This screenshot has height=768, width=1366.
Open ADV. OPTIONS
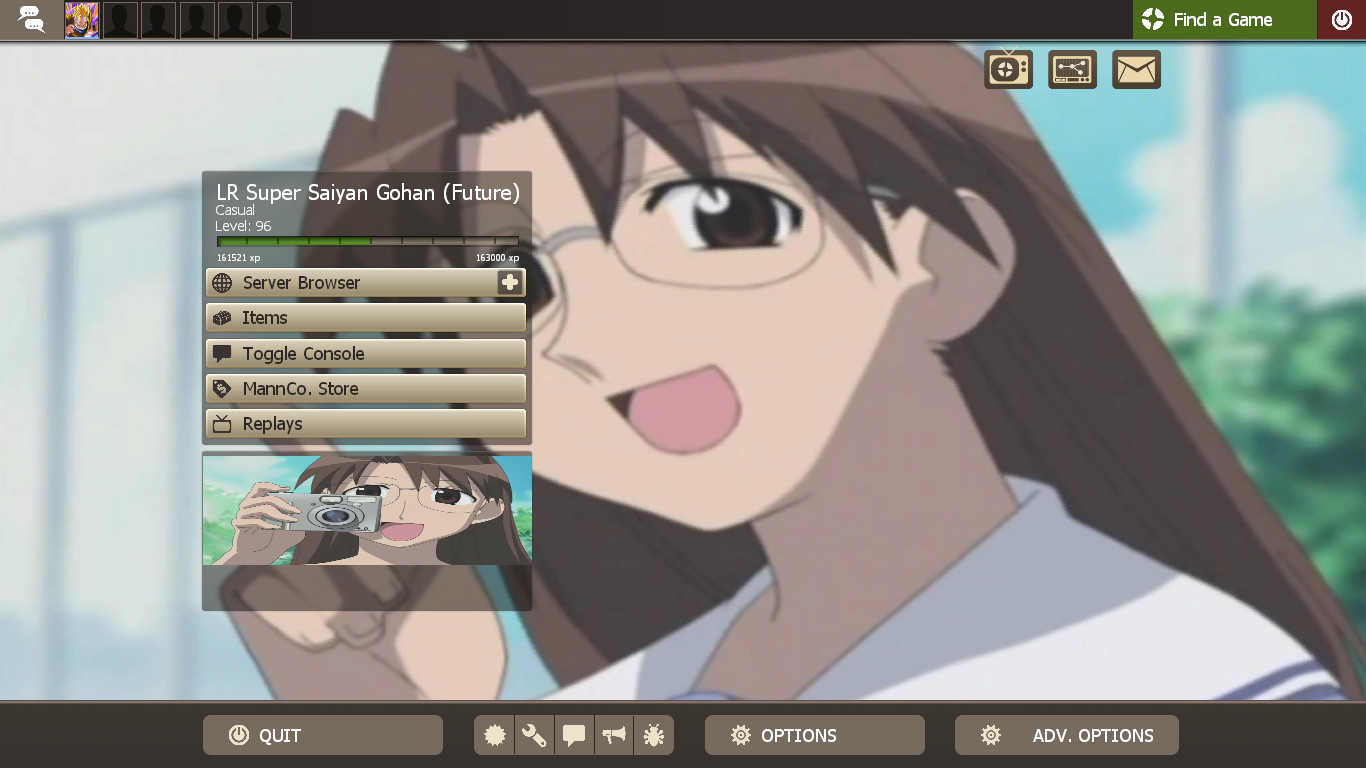click(1067, 735)
